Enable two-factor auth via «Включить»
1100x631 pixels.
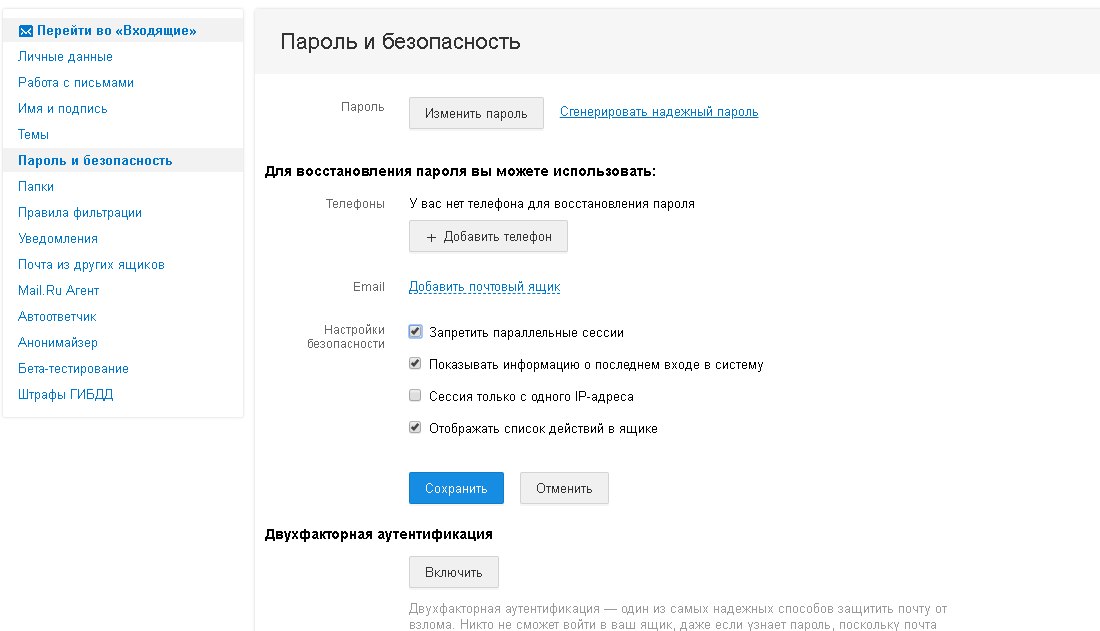pos(453,572)
